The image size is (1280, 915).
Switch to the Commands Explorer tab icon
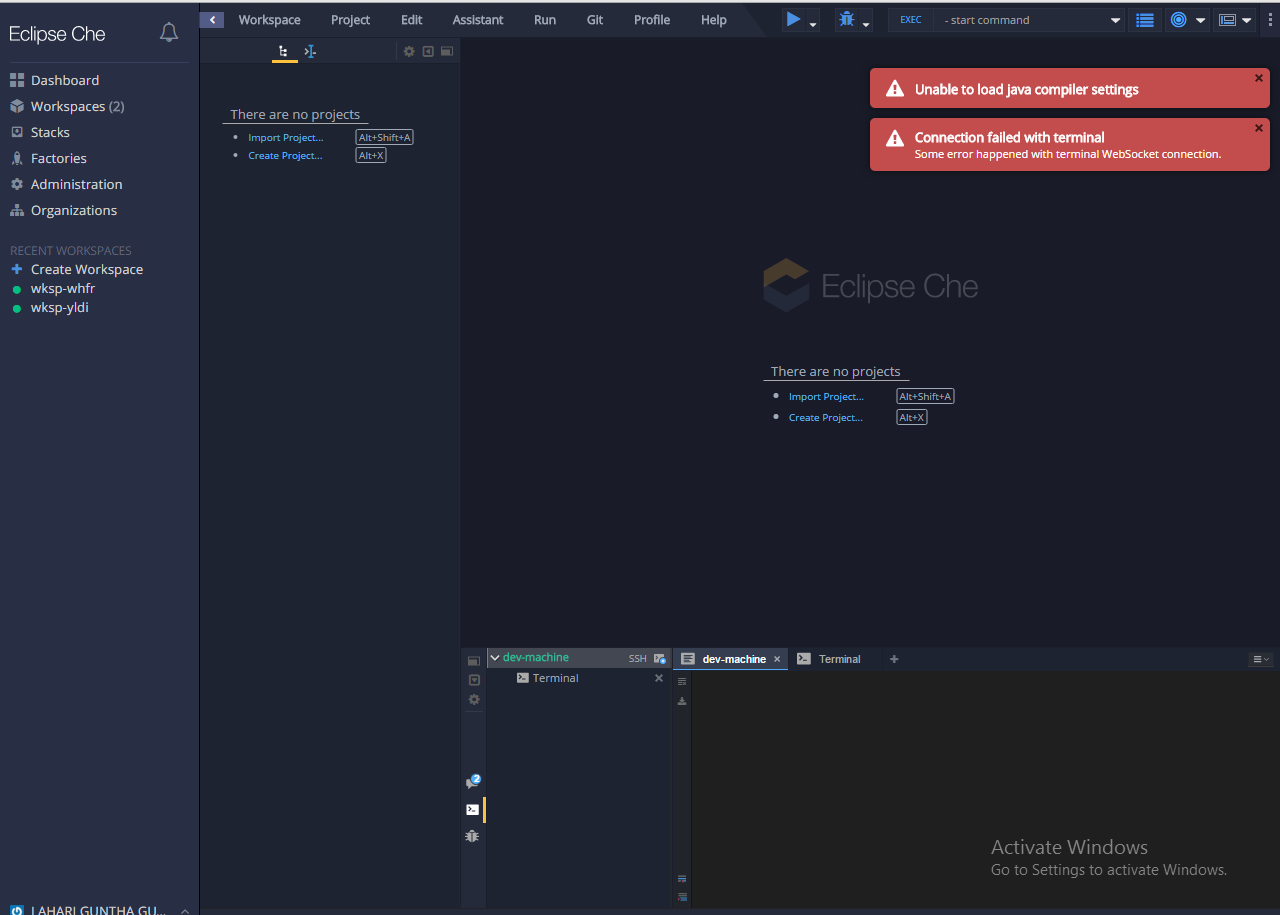click(310, 51)
